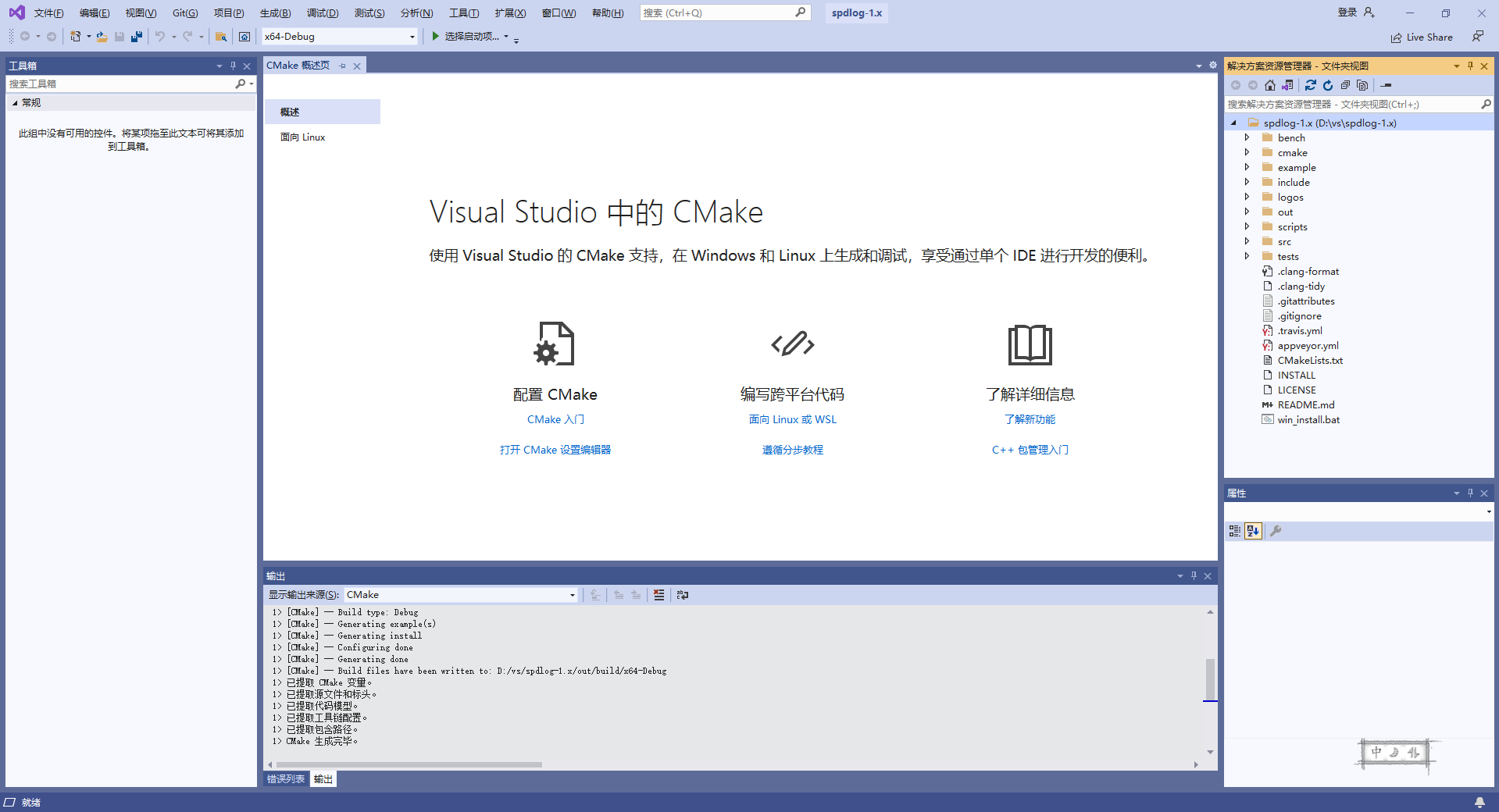
Task: Open the 了解新功能 link
Action: (1030, 419)
